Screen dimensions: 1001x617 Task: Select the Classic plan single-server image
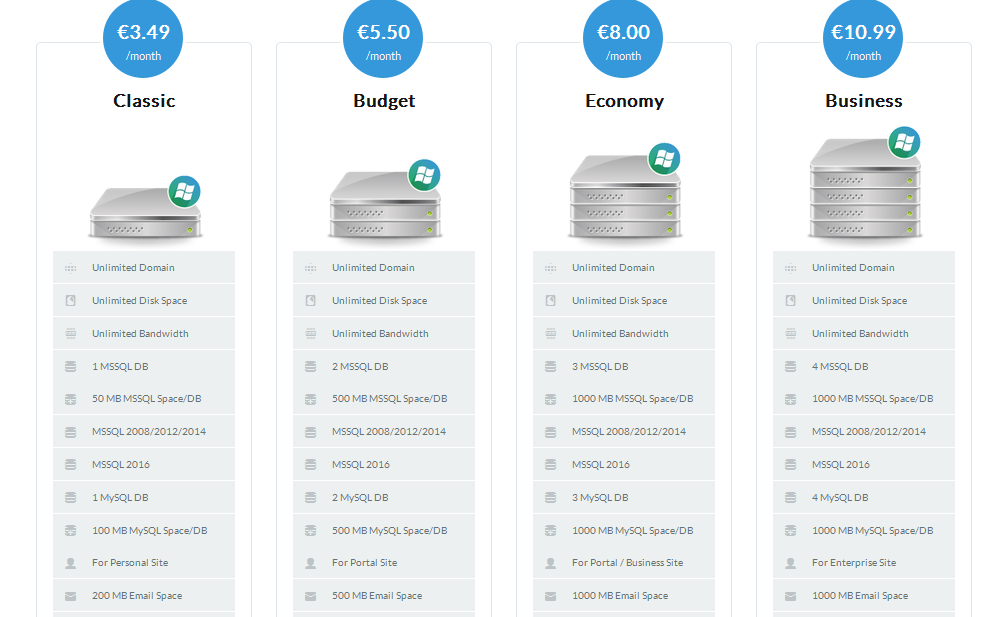tap(145, 213)
